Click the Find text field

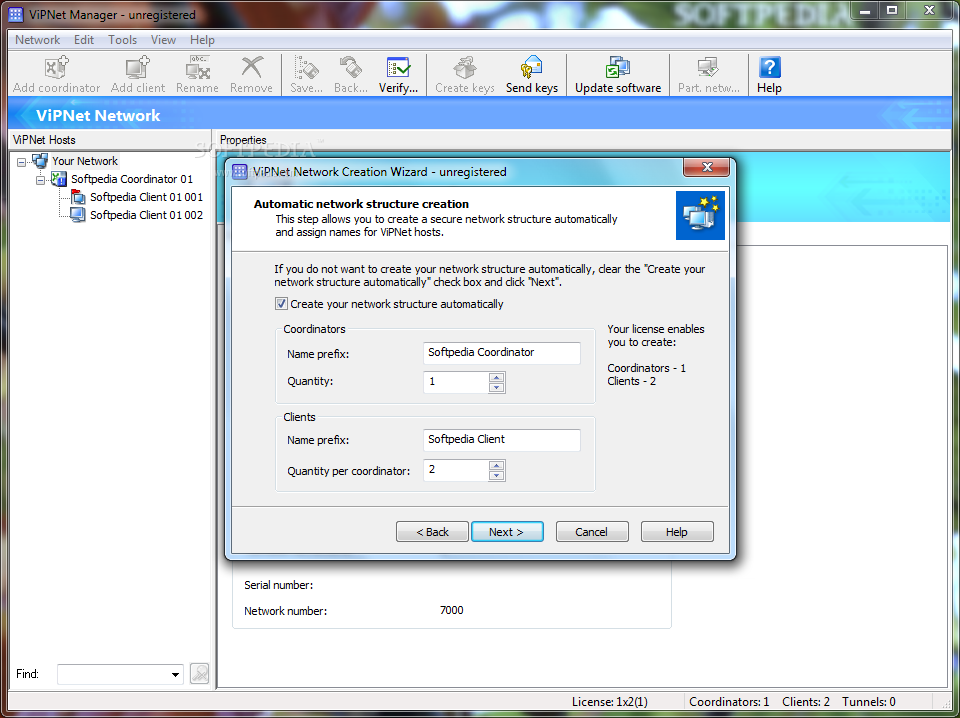tap(113, 675)
